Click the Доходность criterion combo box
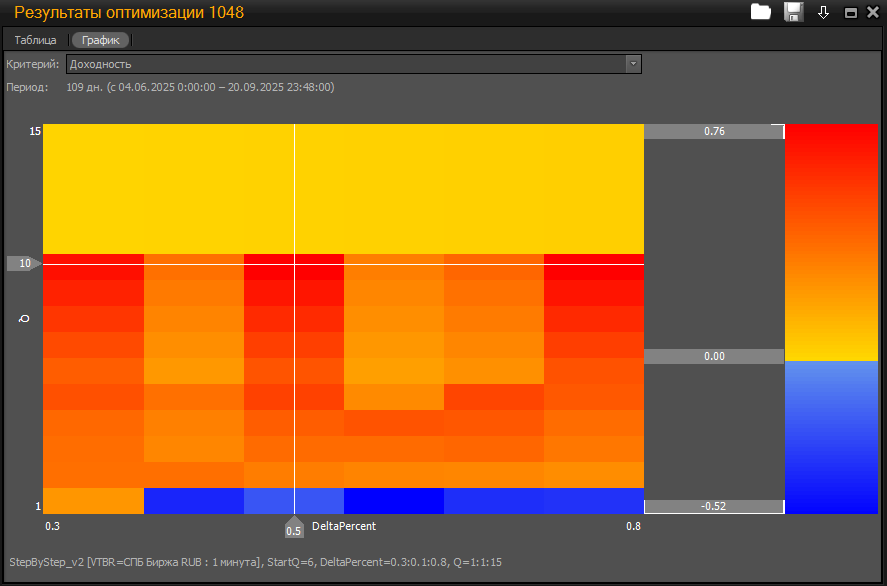The width and height of the screenshot is (887, 586). 354,64
